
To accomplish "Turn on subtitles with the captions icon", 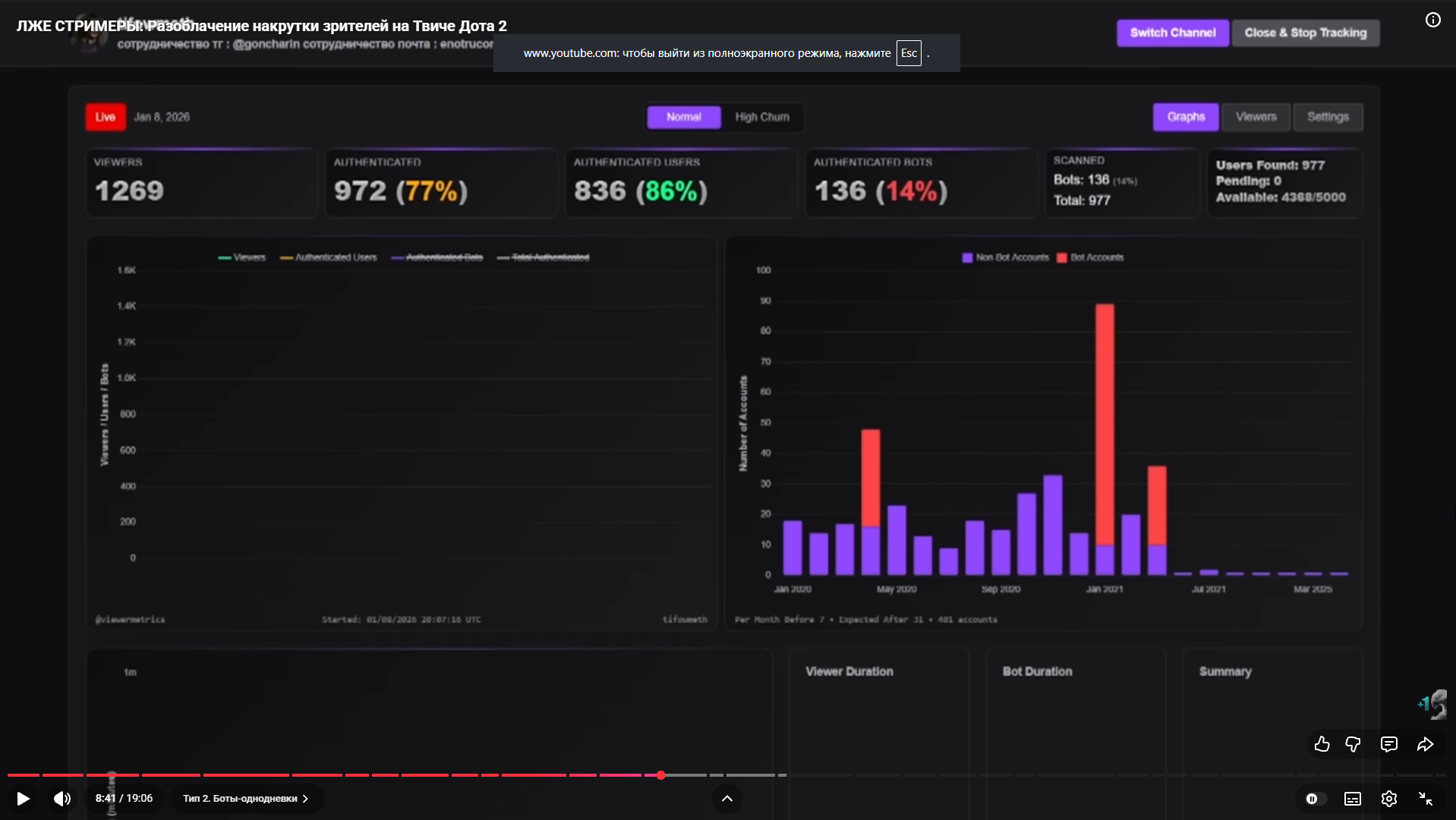I will click(x=1353, y=799).
